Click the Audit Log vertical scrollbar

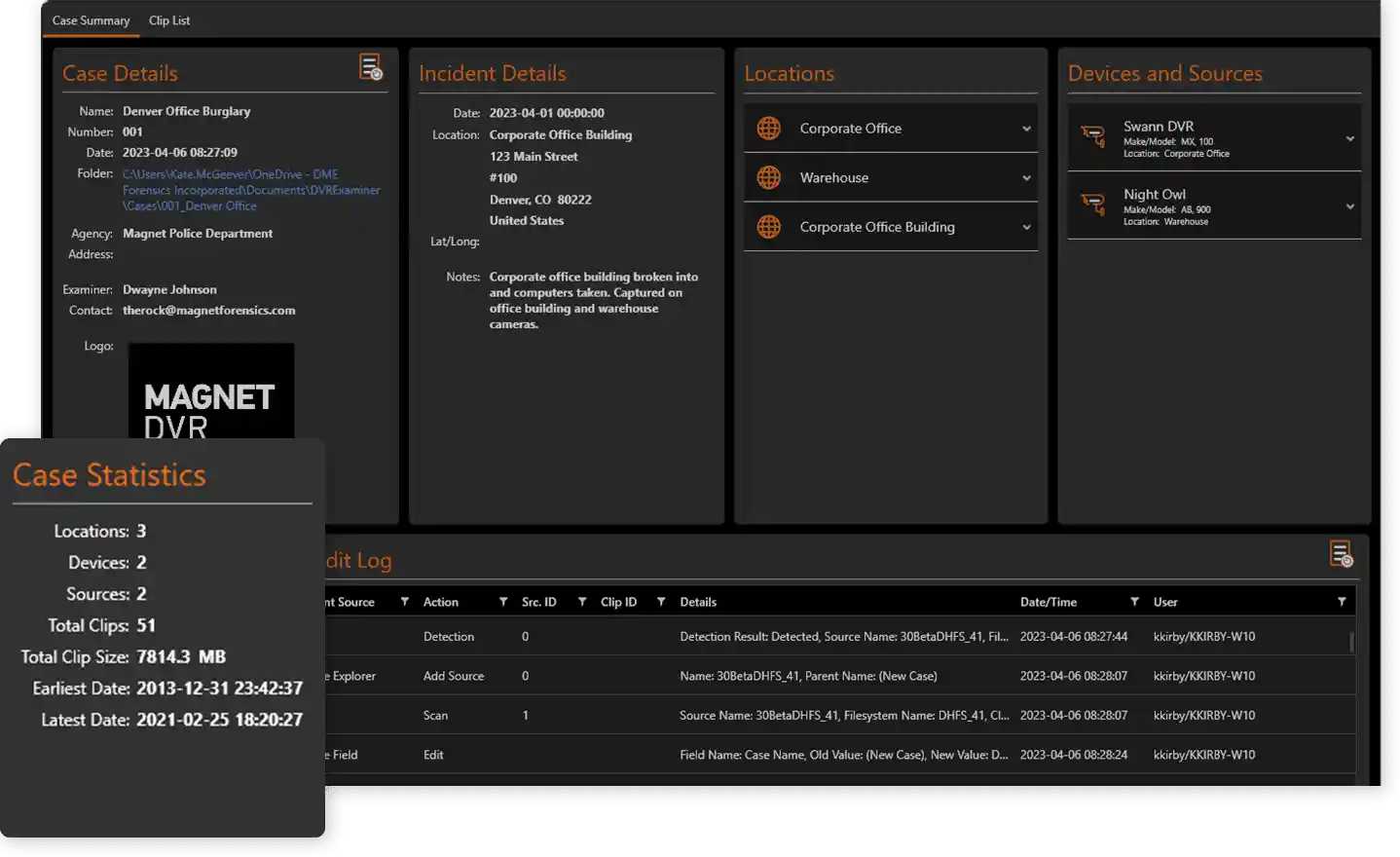[x=1351, y=641]
